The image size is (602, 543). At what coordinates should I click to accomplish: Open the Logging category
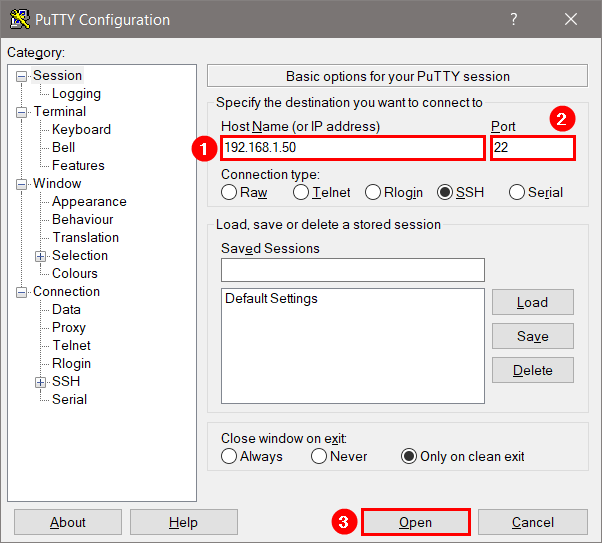click(76, 93)
